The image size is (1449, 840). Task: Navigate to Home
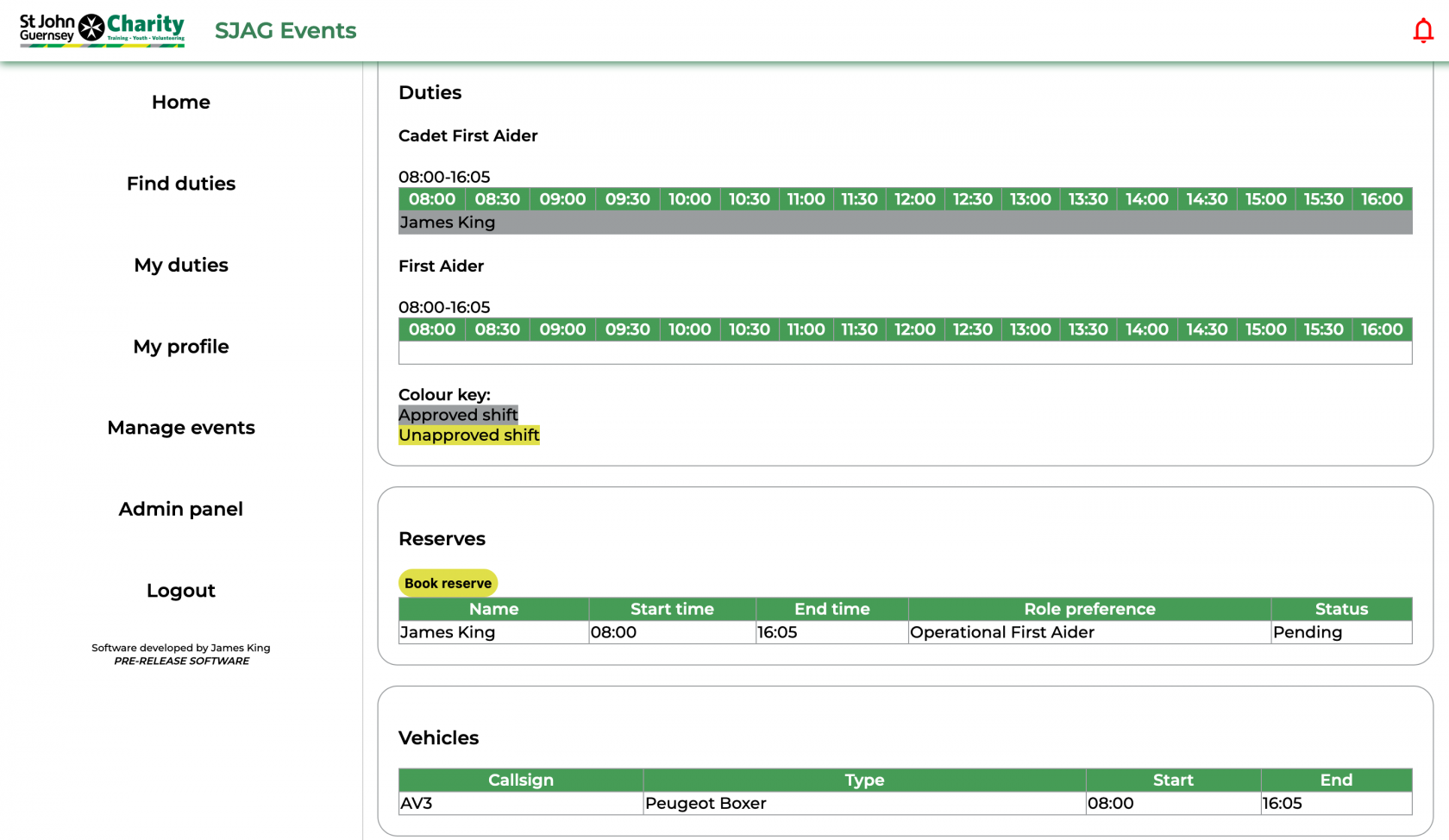[180, 102]
